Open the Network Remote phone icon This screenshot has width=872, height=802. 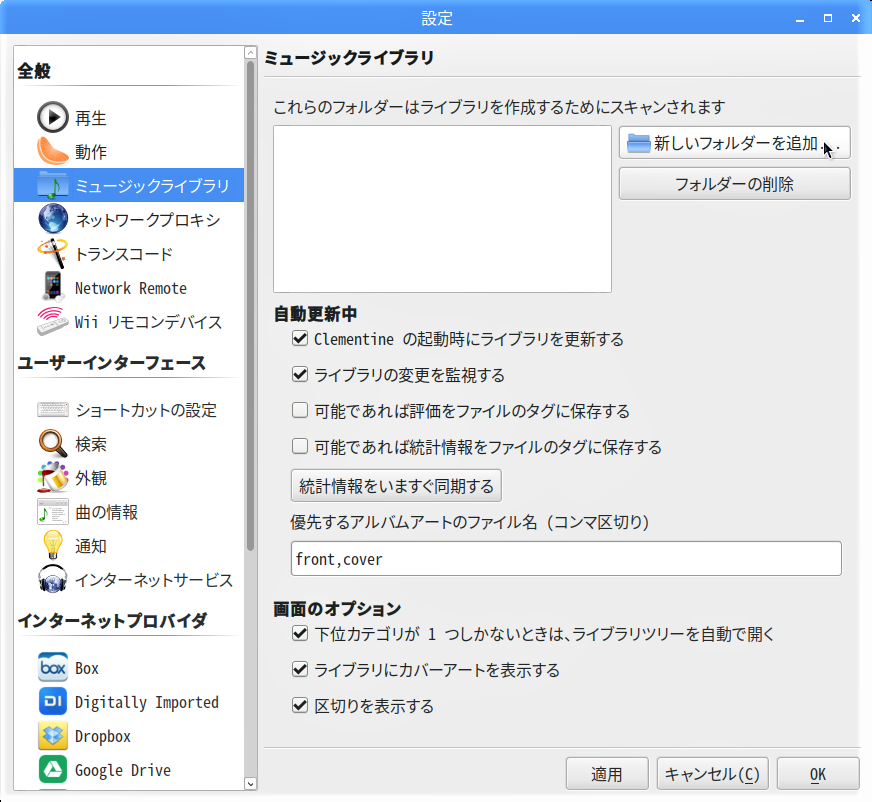pyautogui.click(x=53, y=287)
